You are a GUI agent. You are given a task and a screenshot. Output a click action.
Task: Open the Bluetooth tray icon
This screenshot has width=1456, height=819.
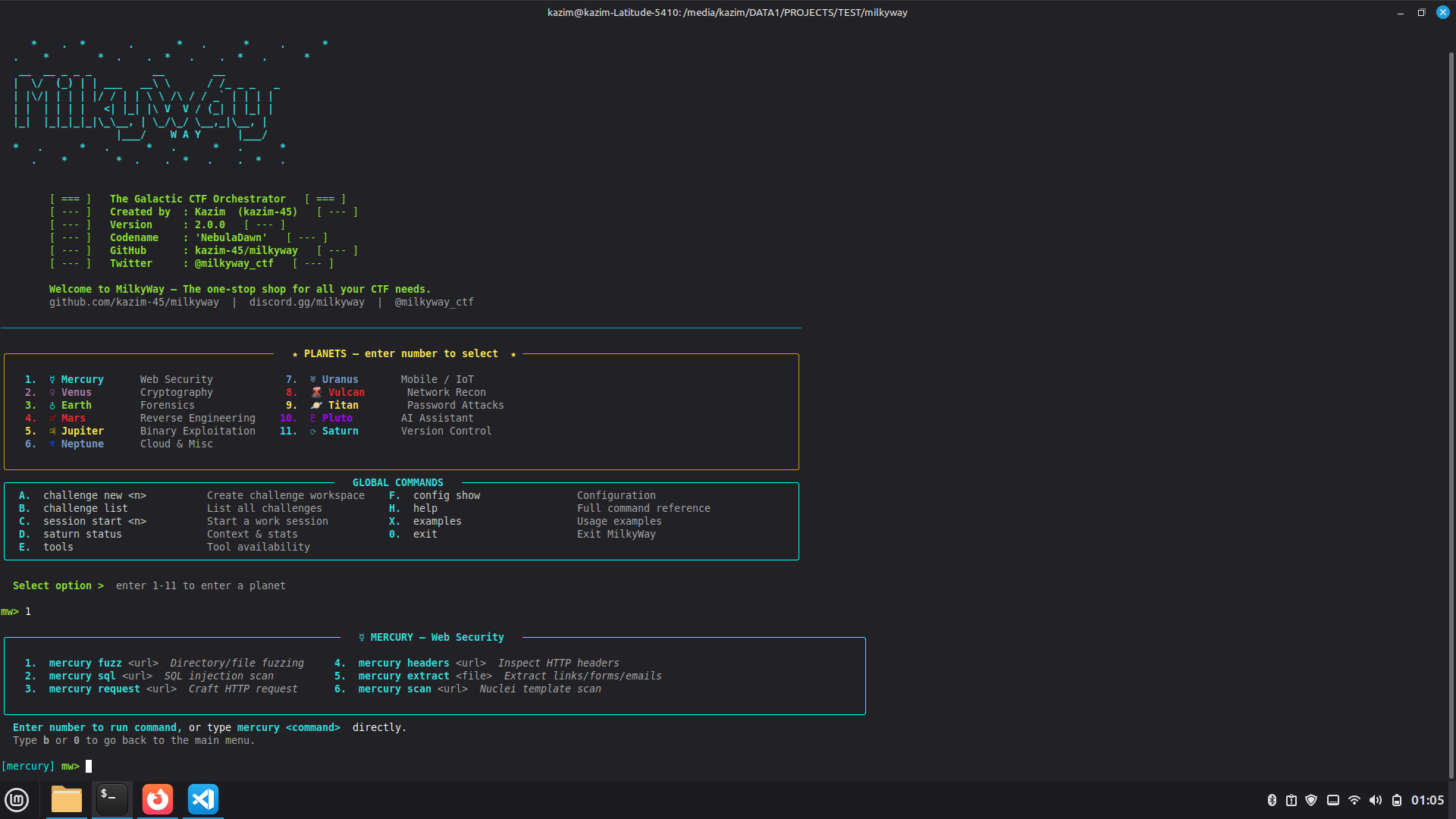(x=1272, y=800)
